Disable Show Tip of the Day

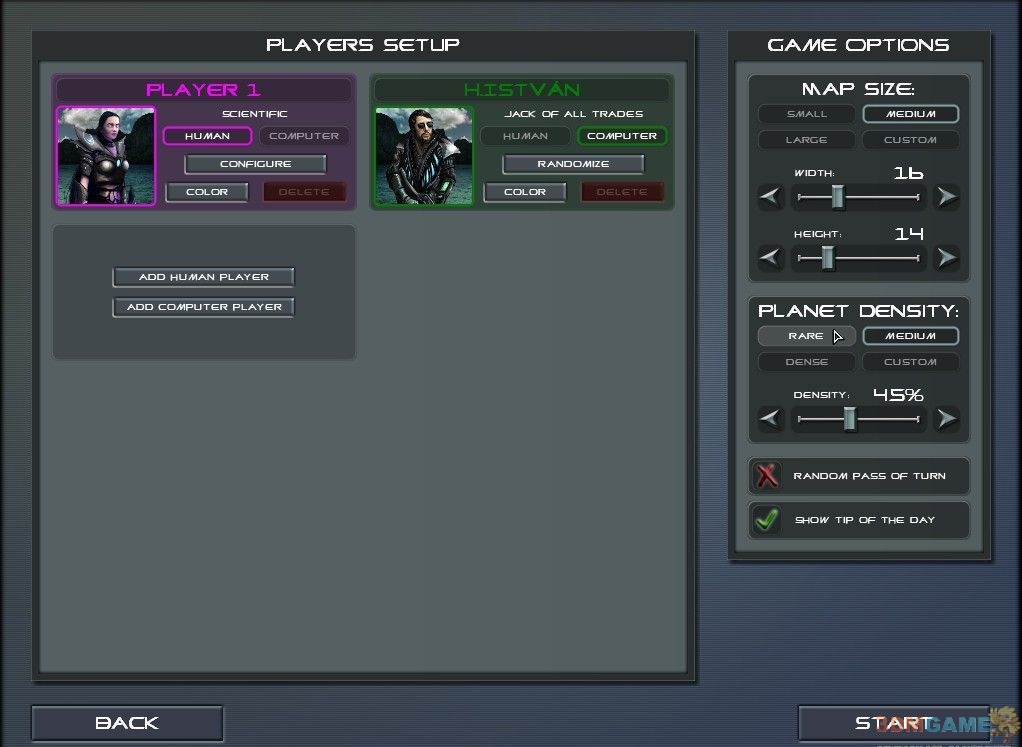coord(767,520)
